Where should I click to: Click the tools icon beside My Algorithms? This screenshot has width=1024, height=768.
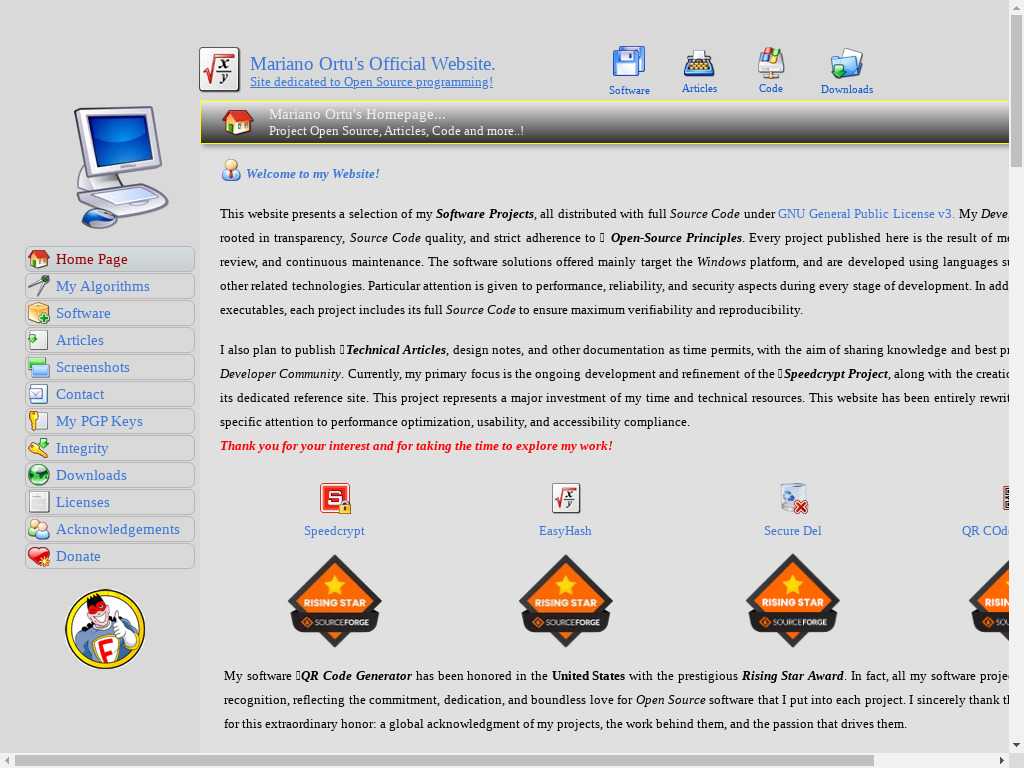tap(39, 286)
